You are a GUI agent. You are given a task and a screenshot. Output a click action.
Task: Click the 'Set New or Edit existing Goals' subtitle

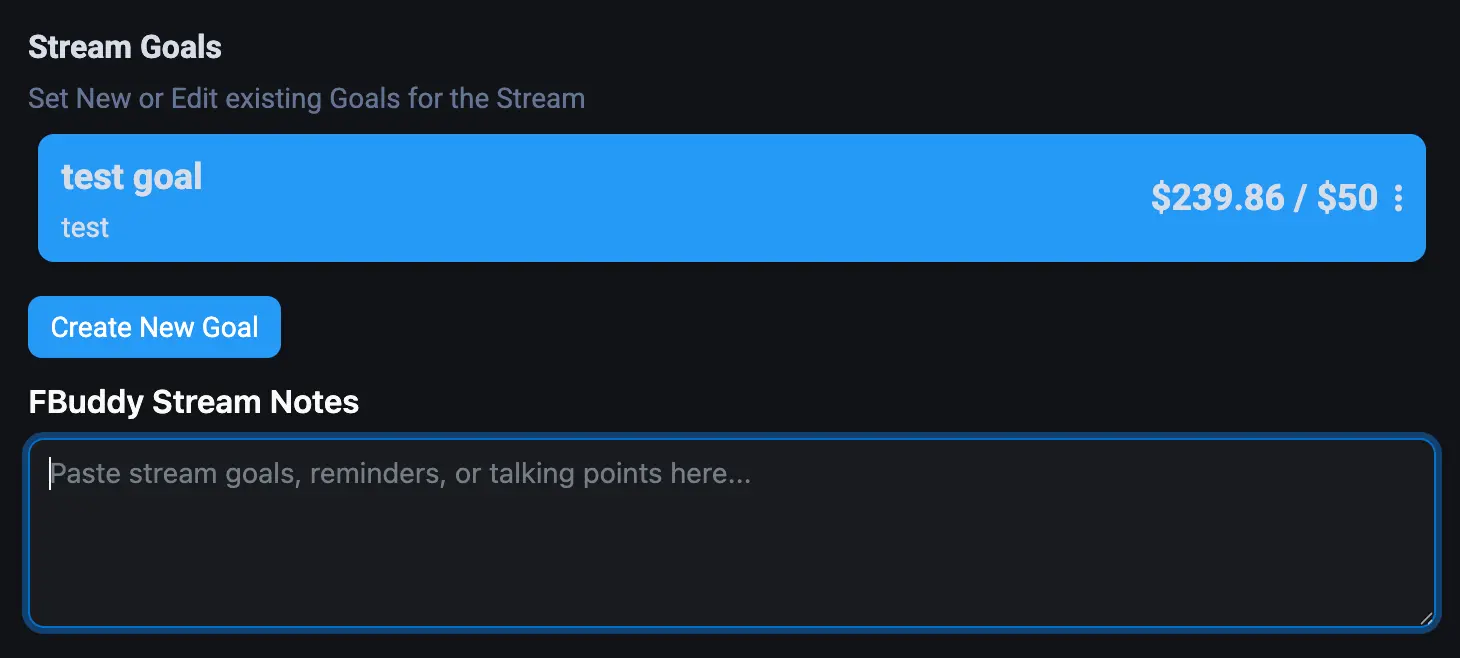click(x=306, y=98)
